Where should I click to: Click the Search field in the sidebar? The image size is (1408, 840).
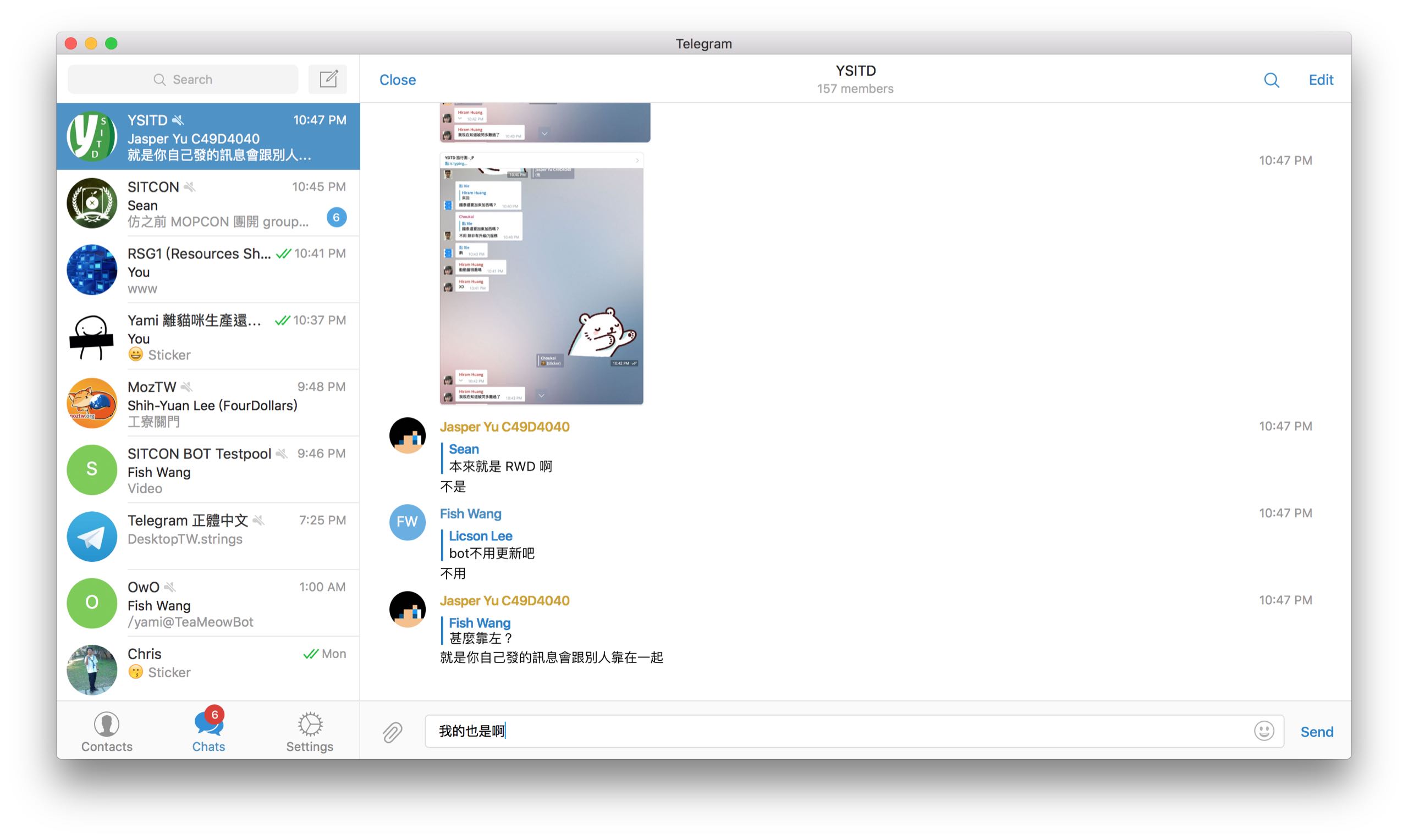[183, 79]
